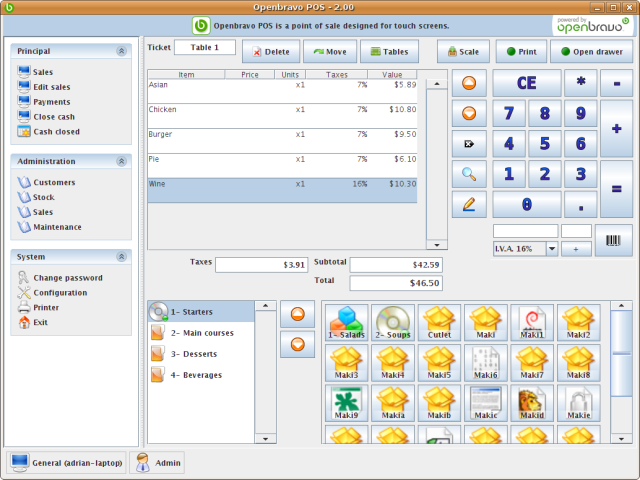Open Stock administration
This screenshot has height=480, width=640.
click(36, 197)
